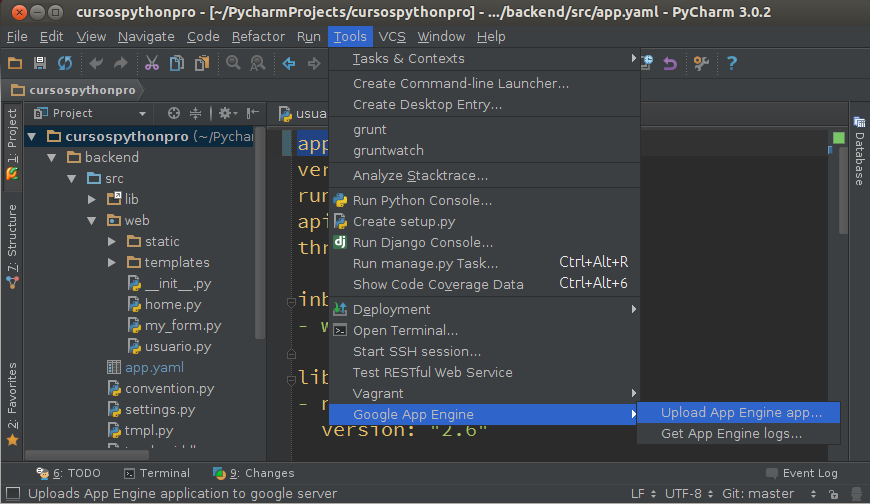This screenshot has height=504, width=870.
Task: Open the Vagrant submenu
Action: tap(484, 394)
